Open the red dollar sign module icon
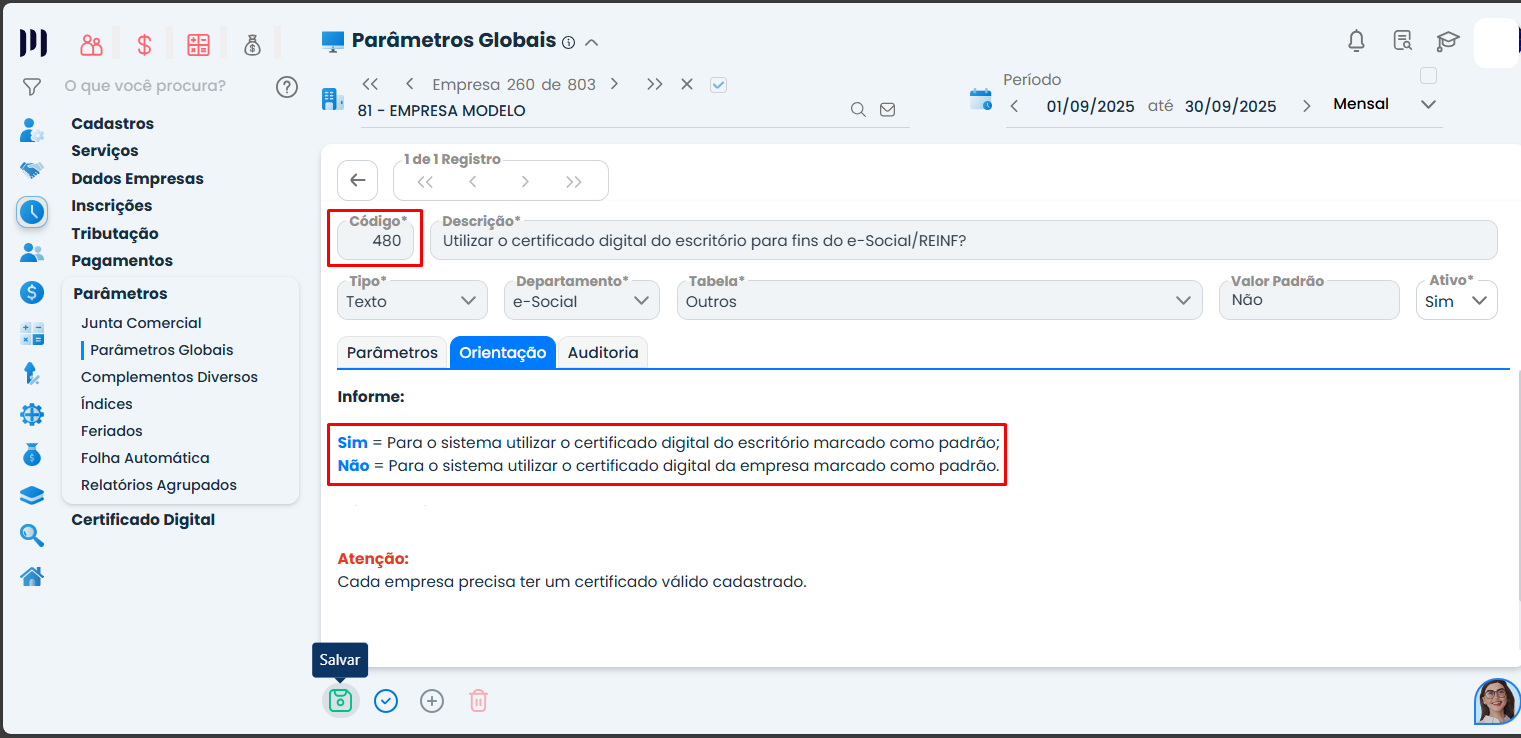 tap(145, 44)
